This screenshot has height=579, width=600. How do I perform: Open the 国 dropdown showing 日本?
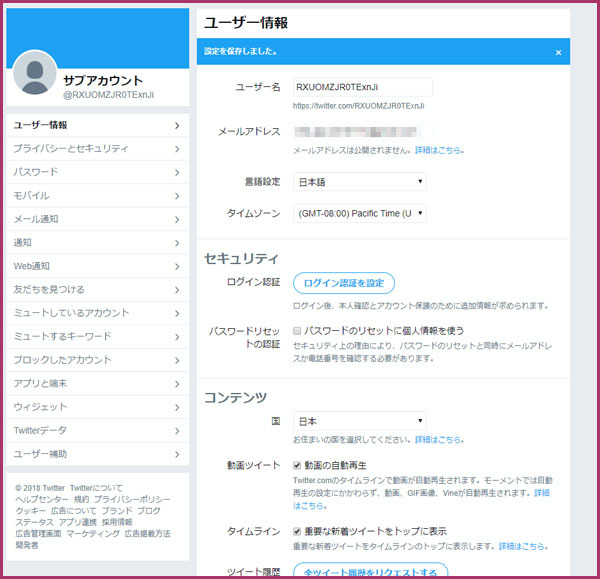(360, 421)
